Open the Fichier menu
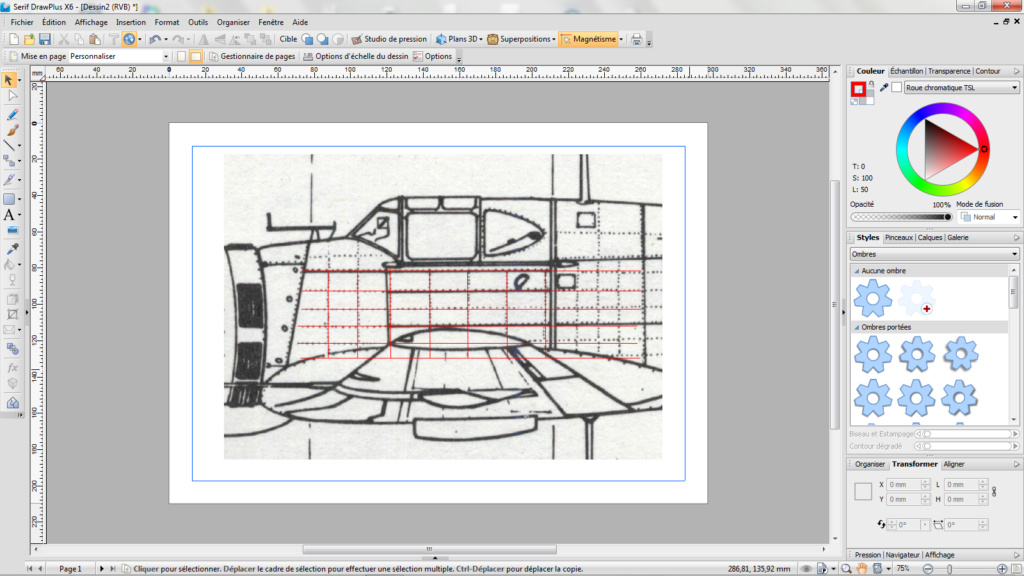The width and height of the screenshot is (1024, 576). coord(22,22)
